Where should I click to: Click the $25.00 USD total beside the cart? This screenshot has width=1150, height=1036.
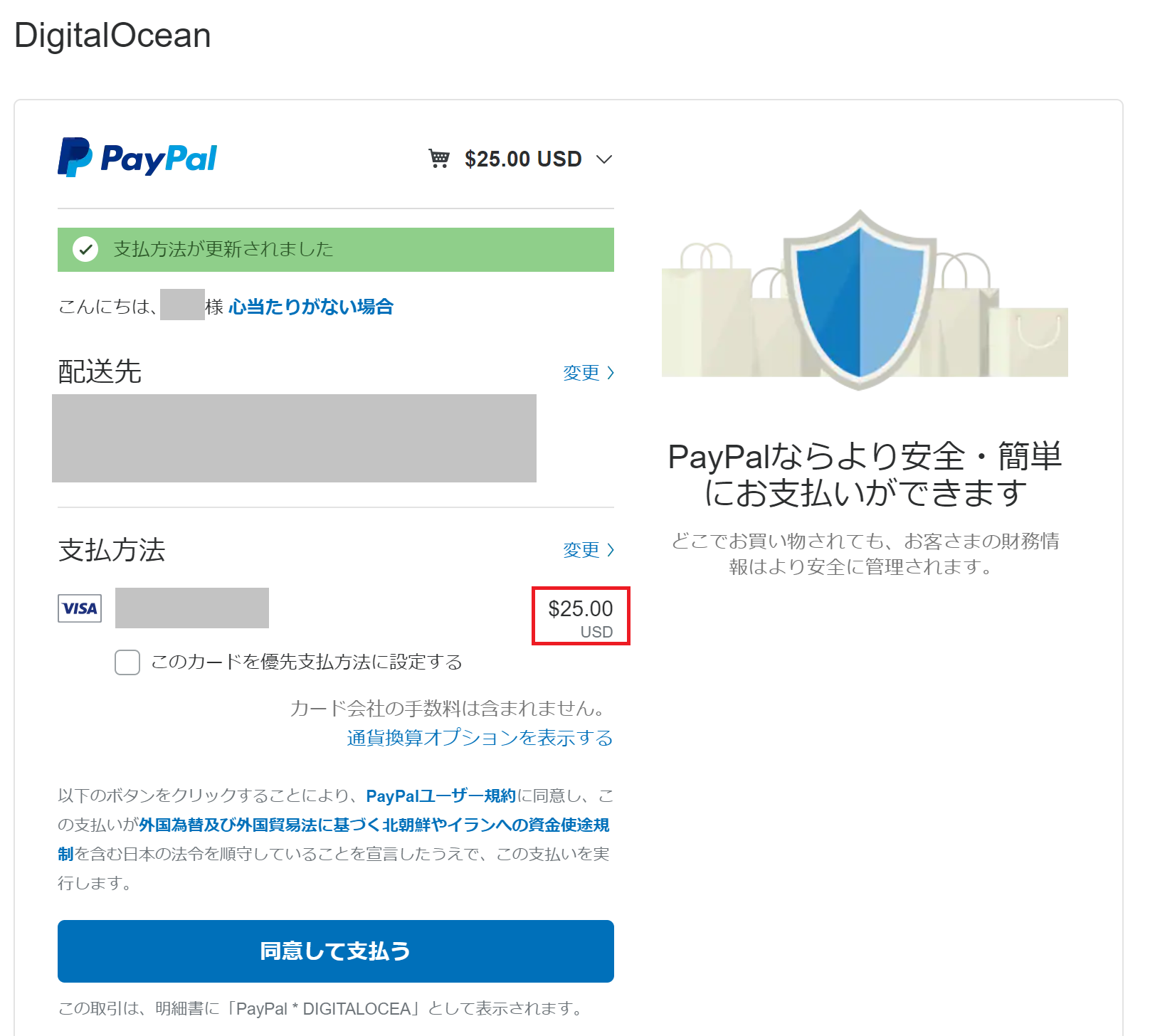(x=523, y=159)
